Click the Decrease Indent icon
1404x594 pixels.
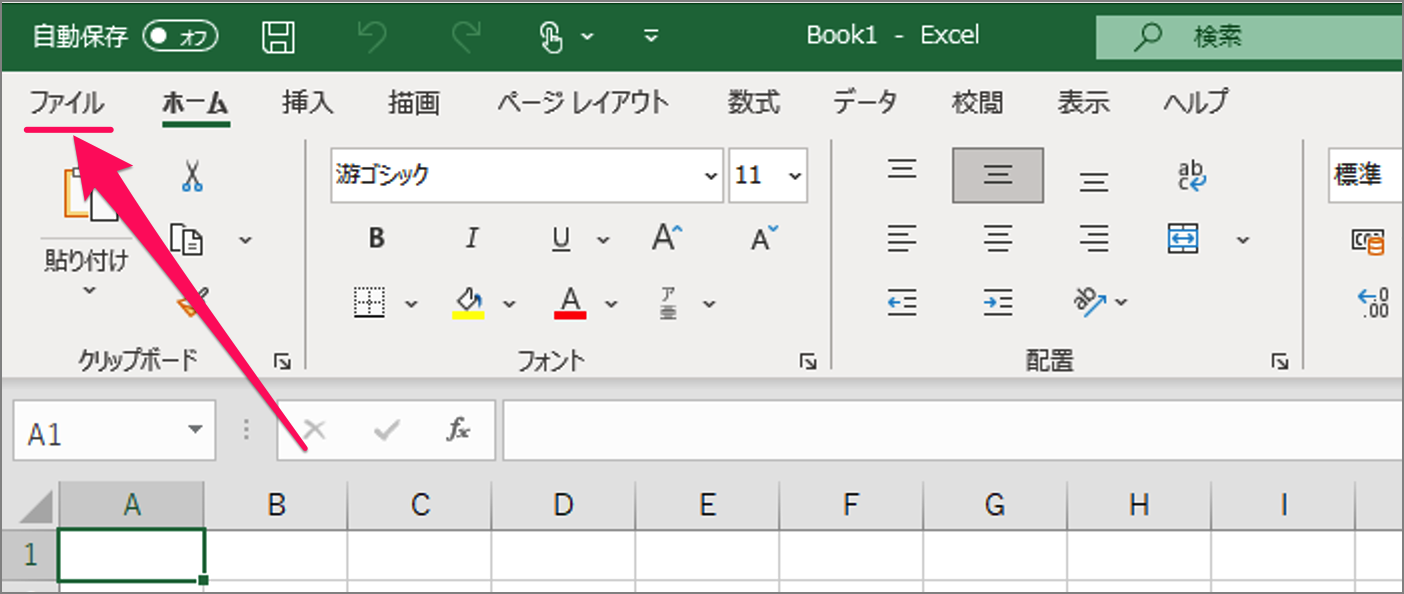coord(902,302)
